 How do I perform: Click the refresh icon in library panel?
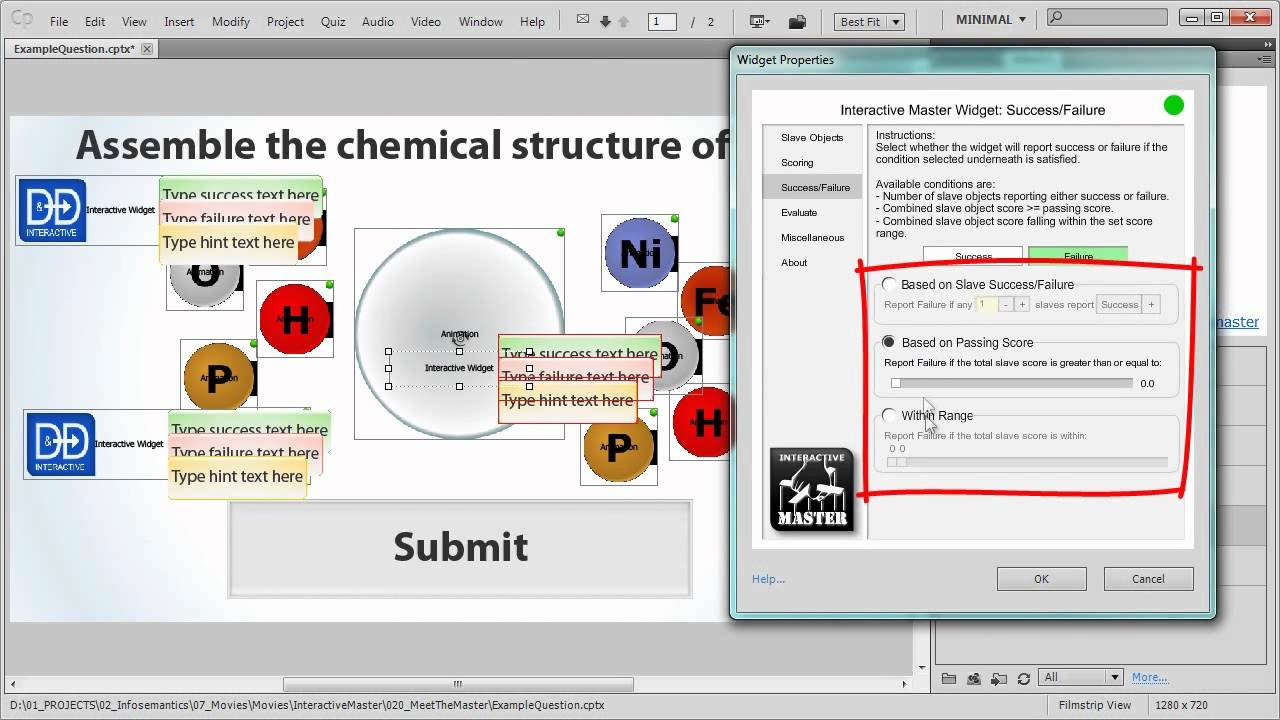pos(1023,678)
